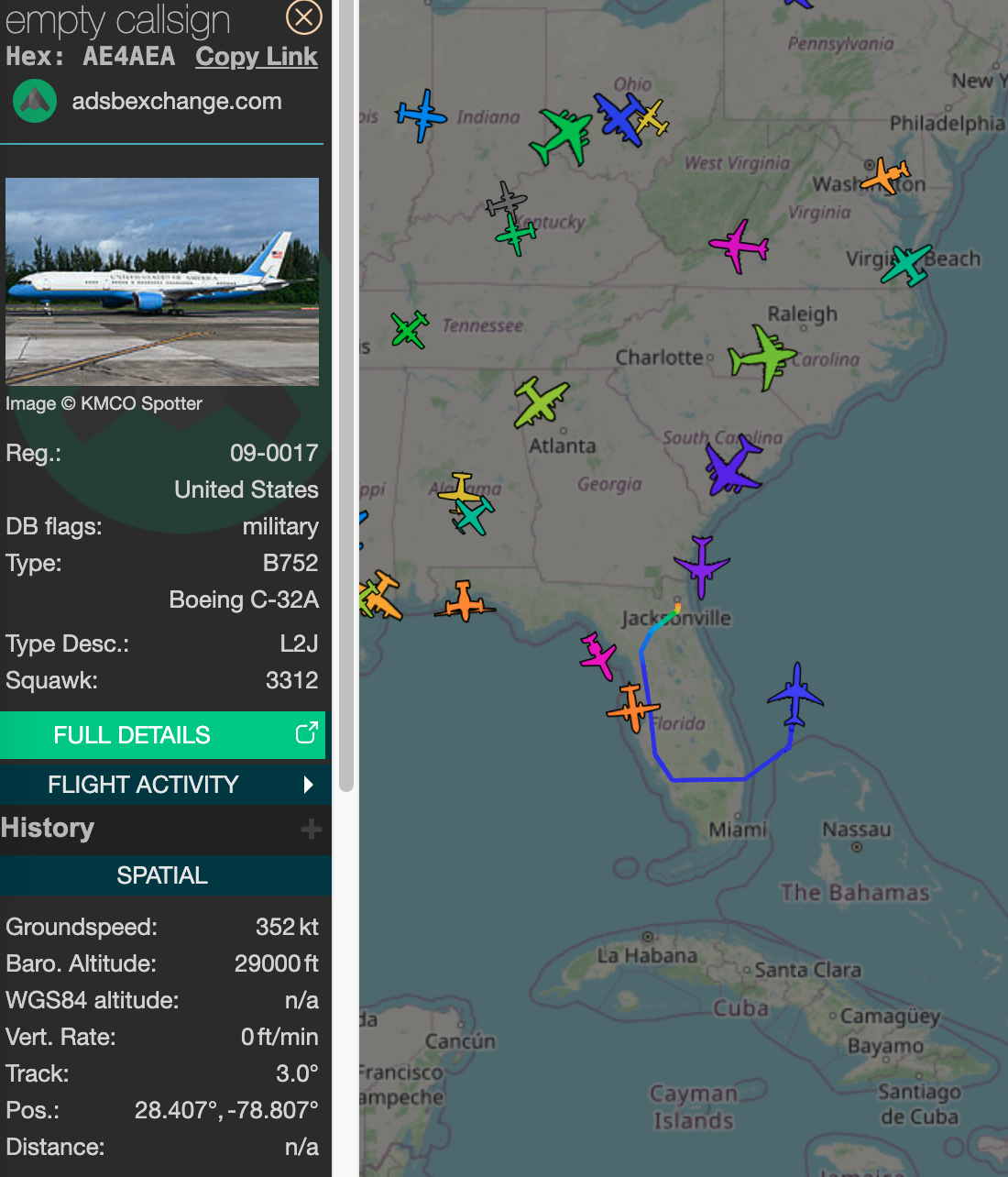
Task: Click the 'Boeing C-32A' type text
Action: pyautogui.click(x=244, y=599)
